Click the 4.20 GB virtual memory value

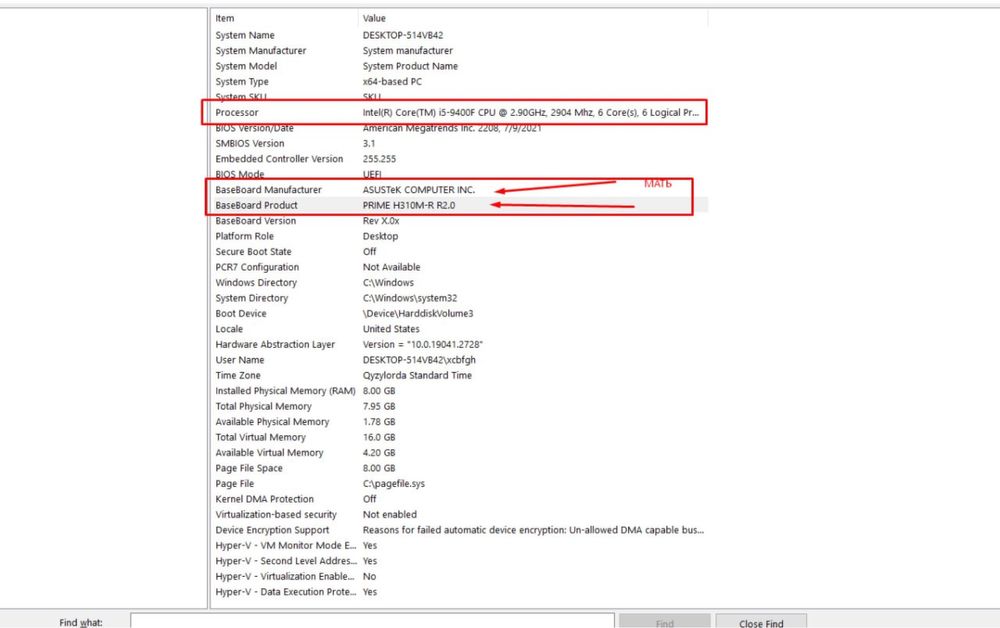[x=379, y=453]
